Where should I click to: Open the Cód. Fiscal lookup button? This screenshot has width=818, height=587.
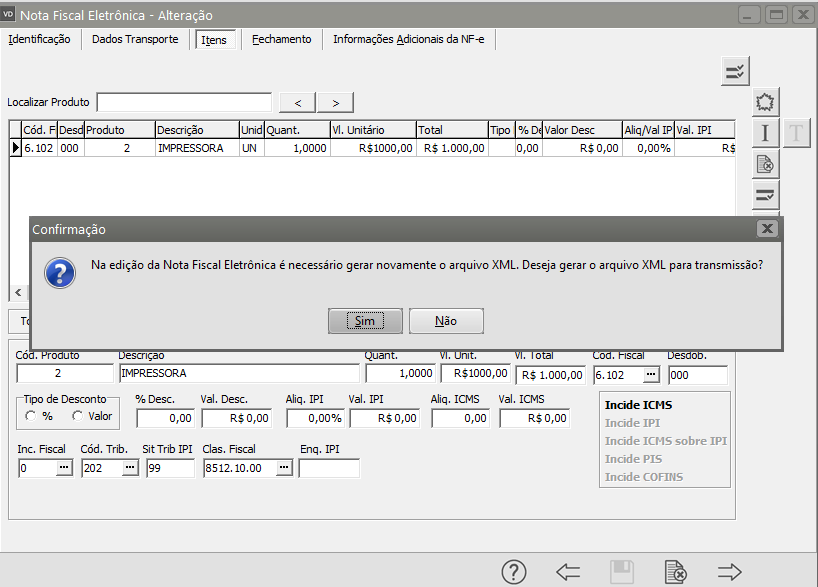tap(651, 374)
